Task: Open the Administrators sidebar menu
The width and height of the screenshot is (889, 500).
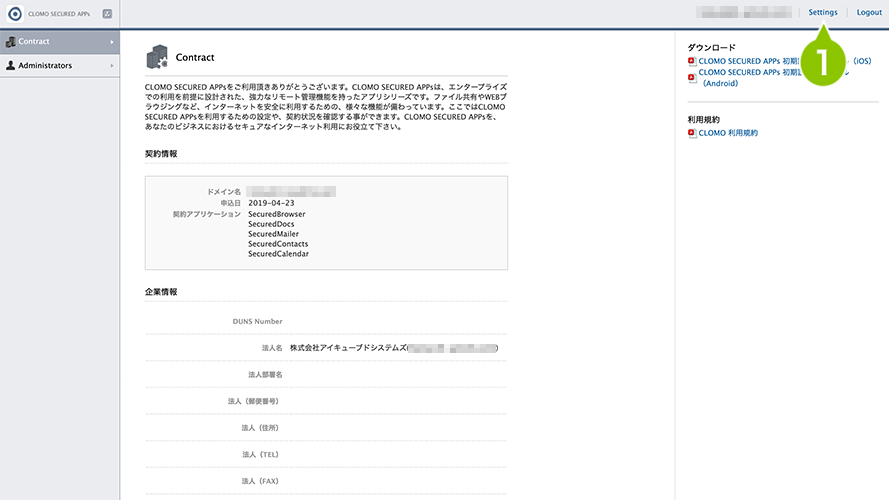Action: 60,66
